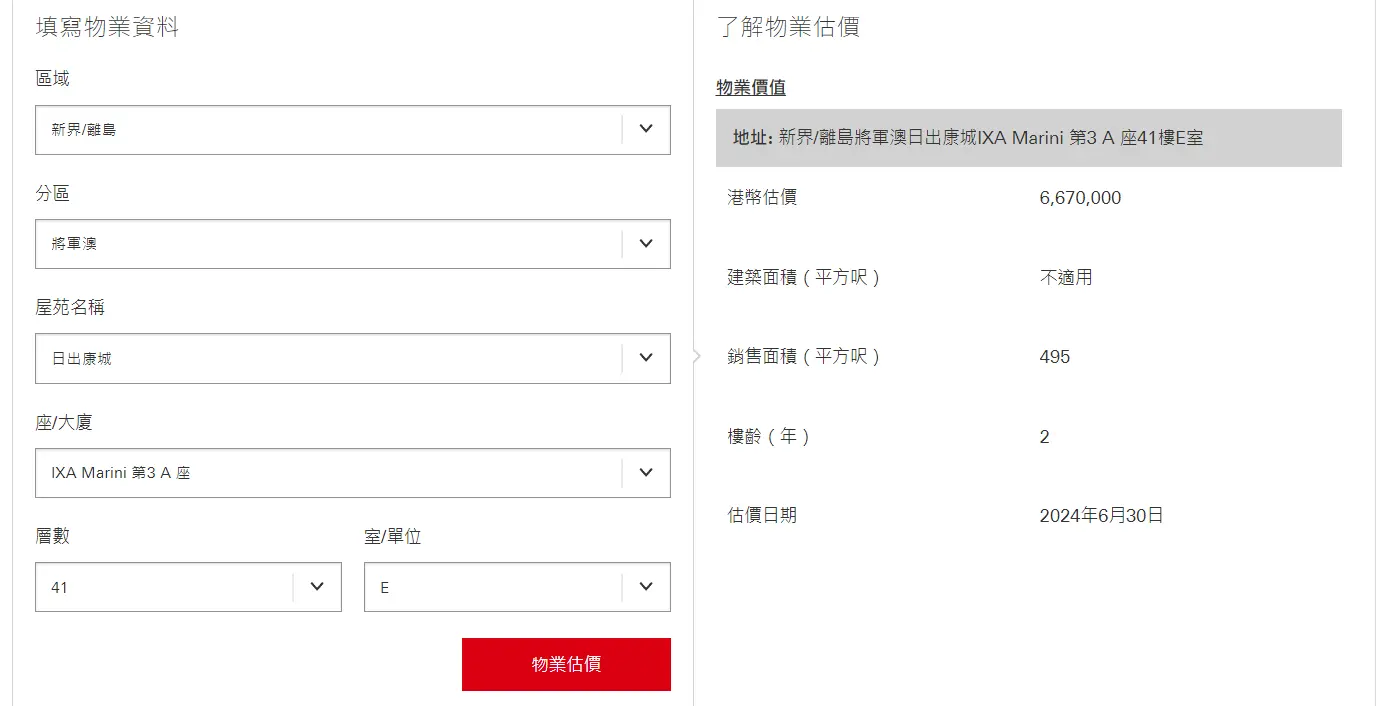Click the 估價日期 2024年6月30日 value
This screenshot has height=706, width=1397.
(1102, 516)
